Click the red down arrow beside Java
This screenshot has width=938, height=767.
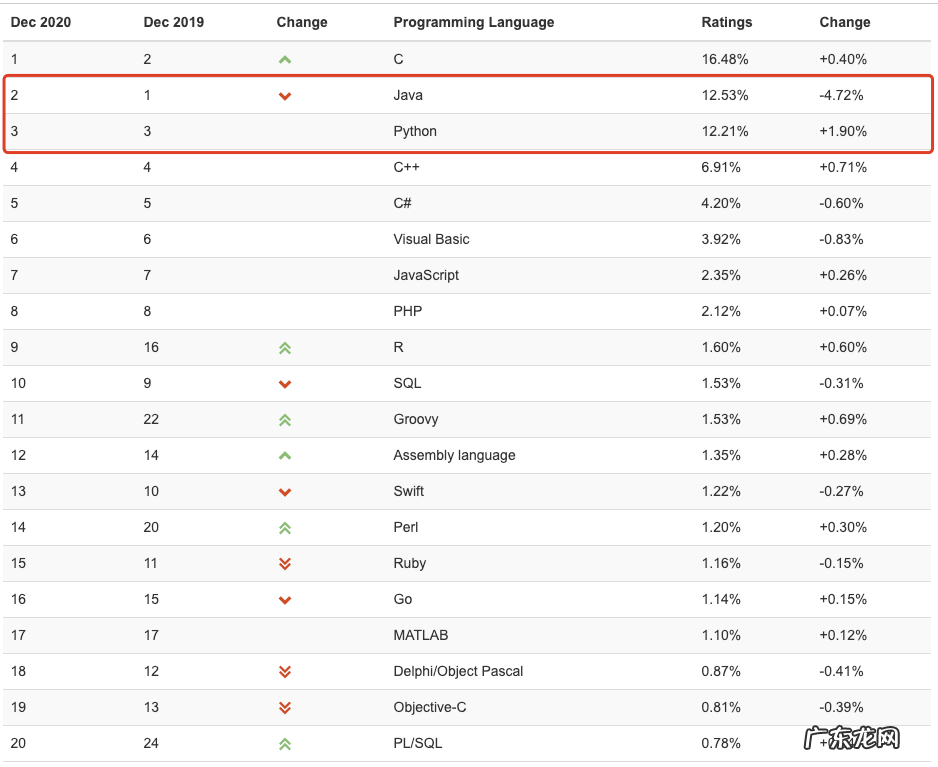pos(285,96)
